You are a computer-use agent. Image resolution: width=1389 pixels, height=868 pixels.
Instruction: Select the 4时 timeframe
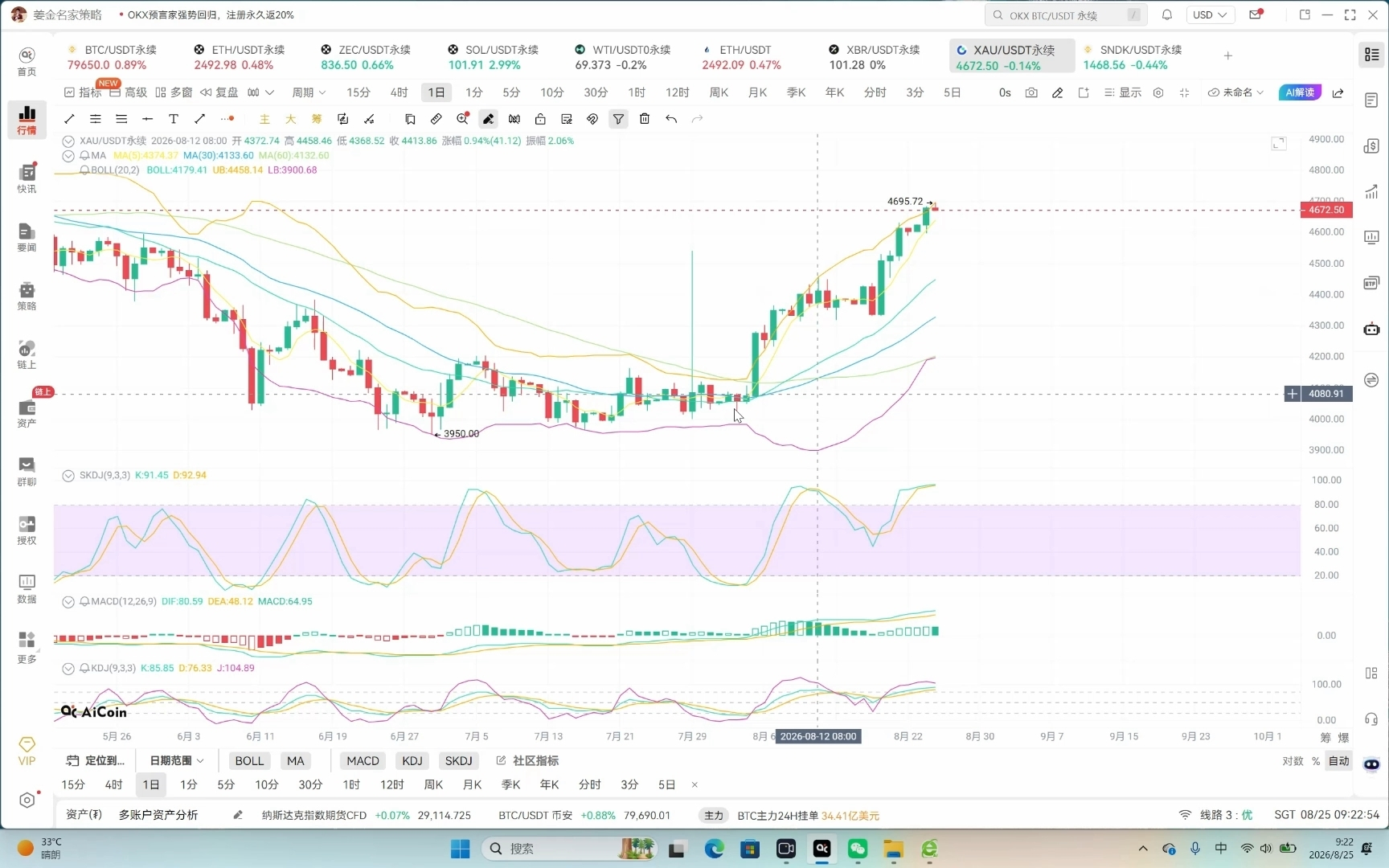pos(399,92)
